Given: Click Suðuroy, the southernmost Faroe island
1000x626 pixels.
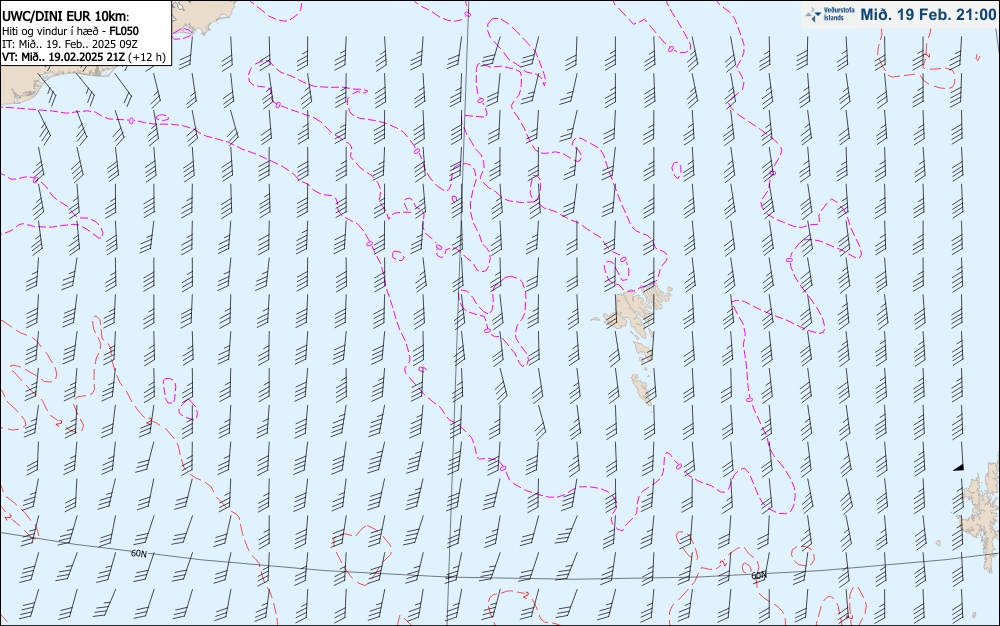Looking at the screenshot, I should pos(642,389).
